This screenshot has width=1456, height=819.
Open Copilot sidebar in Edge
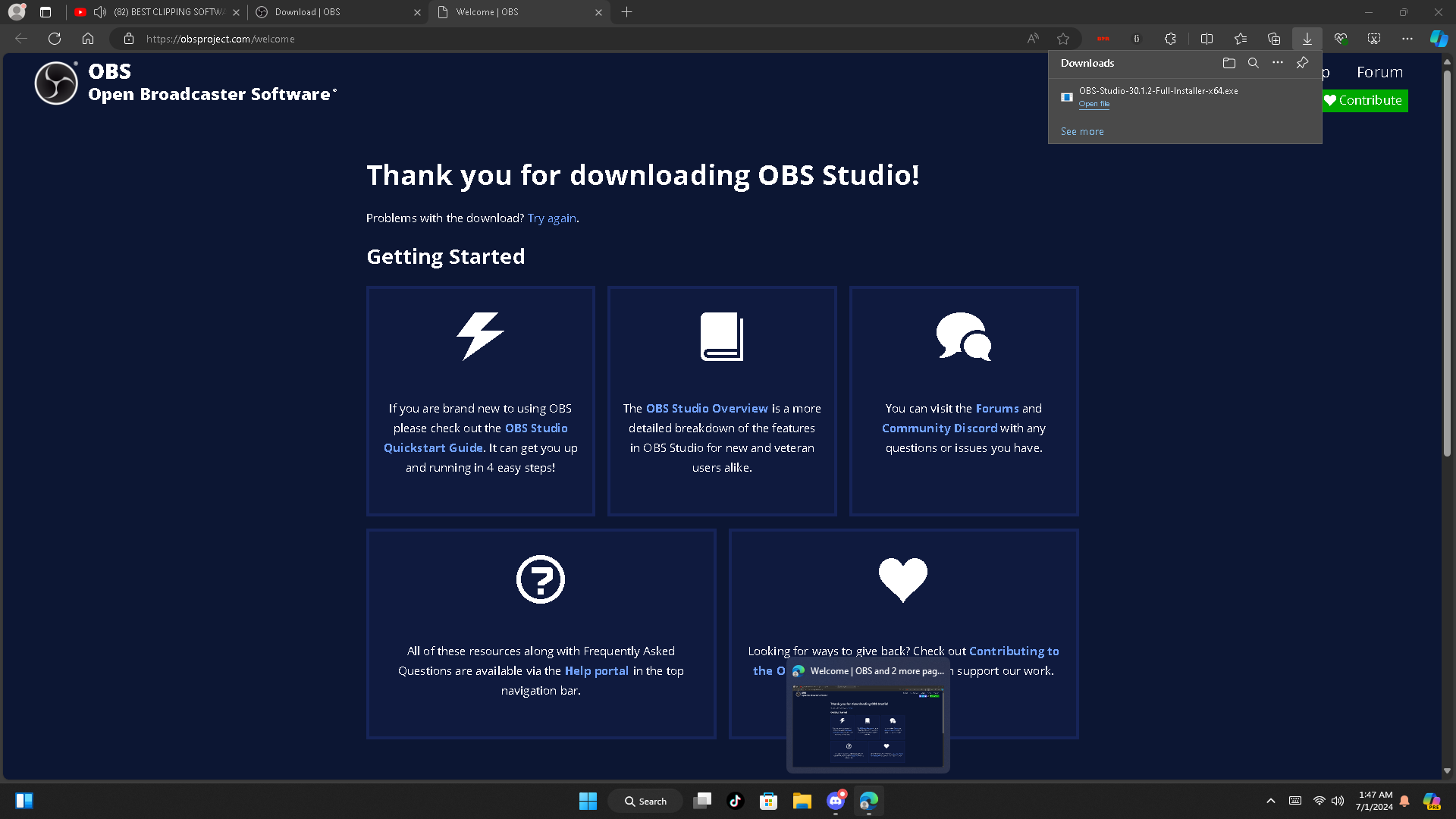(x=1439, y=39)
